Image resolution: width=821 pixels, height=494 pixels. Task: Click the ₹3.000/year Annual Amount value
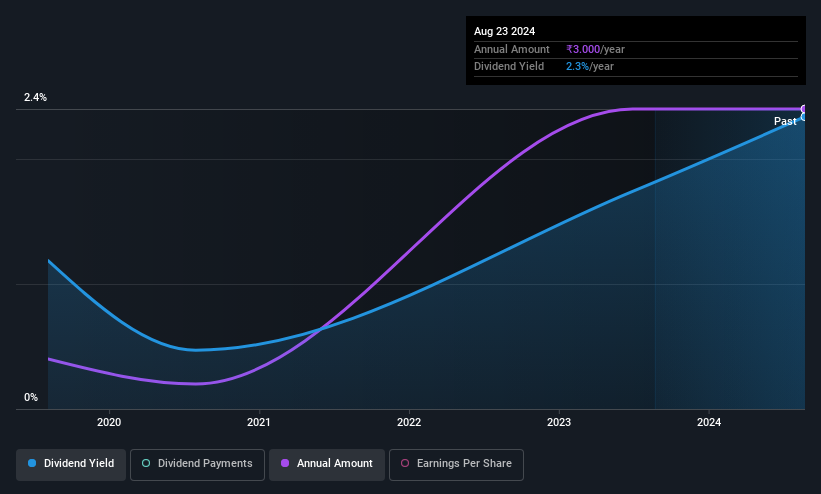(x=595, y=49)
